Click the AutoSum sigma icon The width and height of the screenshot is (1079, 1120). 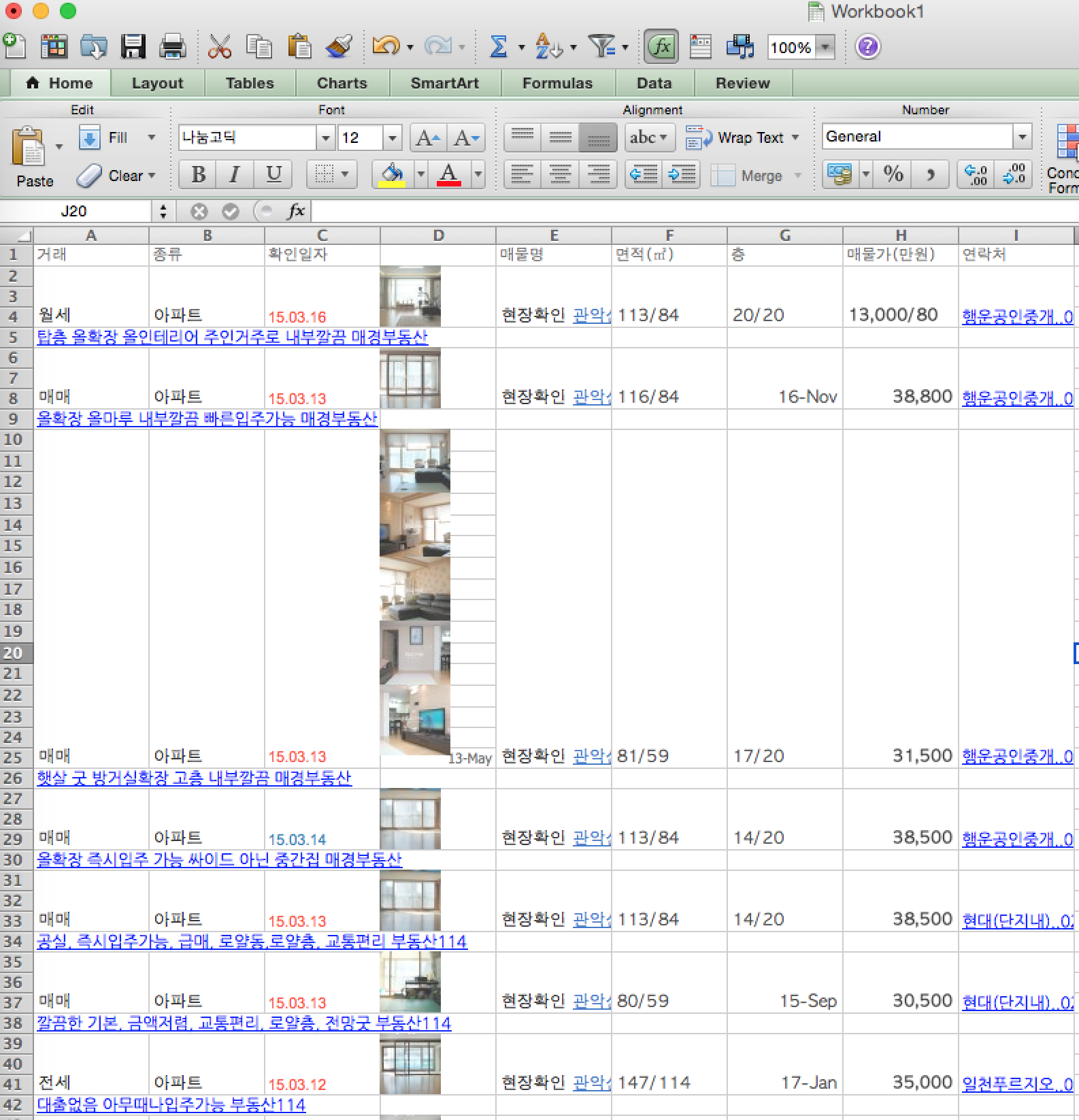pos(499,47)
